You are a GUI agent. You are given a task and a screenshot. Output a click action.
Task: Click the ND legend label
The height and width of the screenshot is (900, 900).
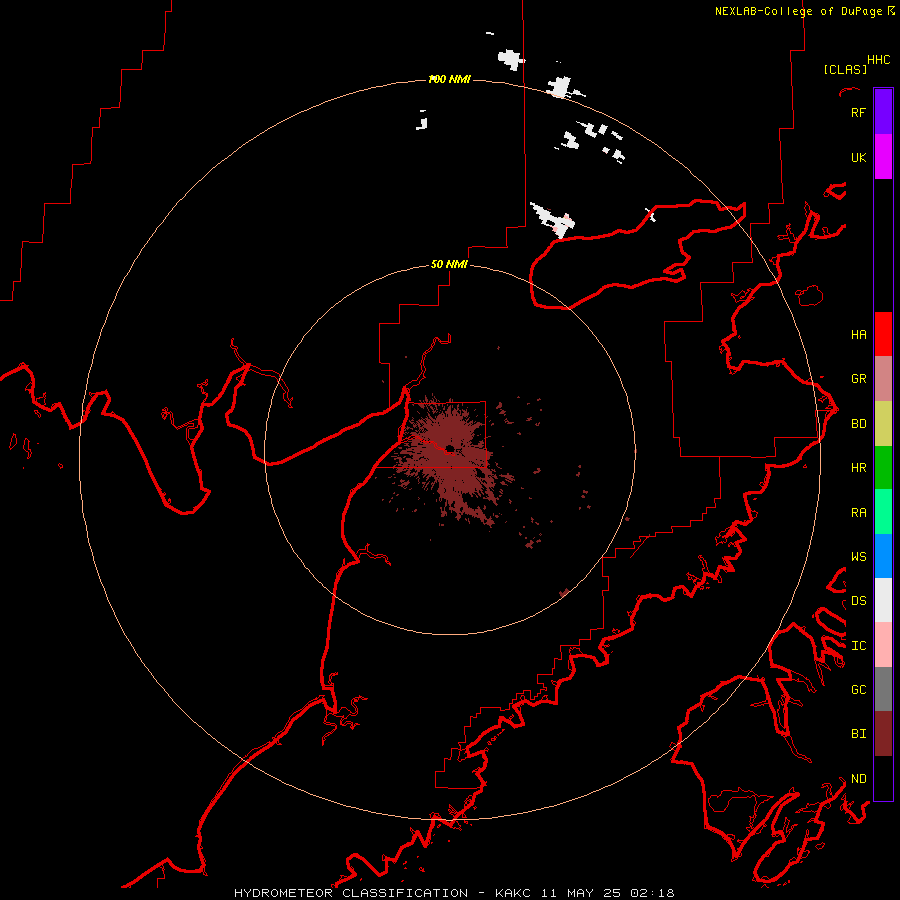[x=859, y=778]
